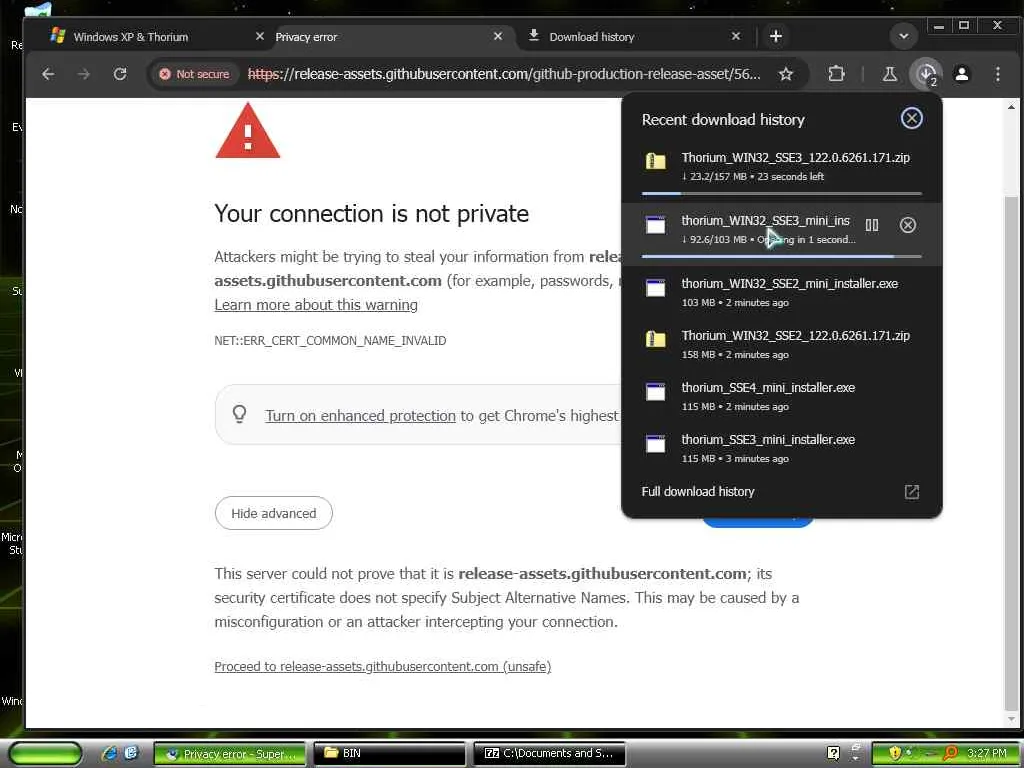The image size is (1024, 768).
Task: Open C:\Documents and S... taskbar button
Action: point(549,754)
